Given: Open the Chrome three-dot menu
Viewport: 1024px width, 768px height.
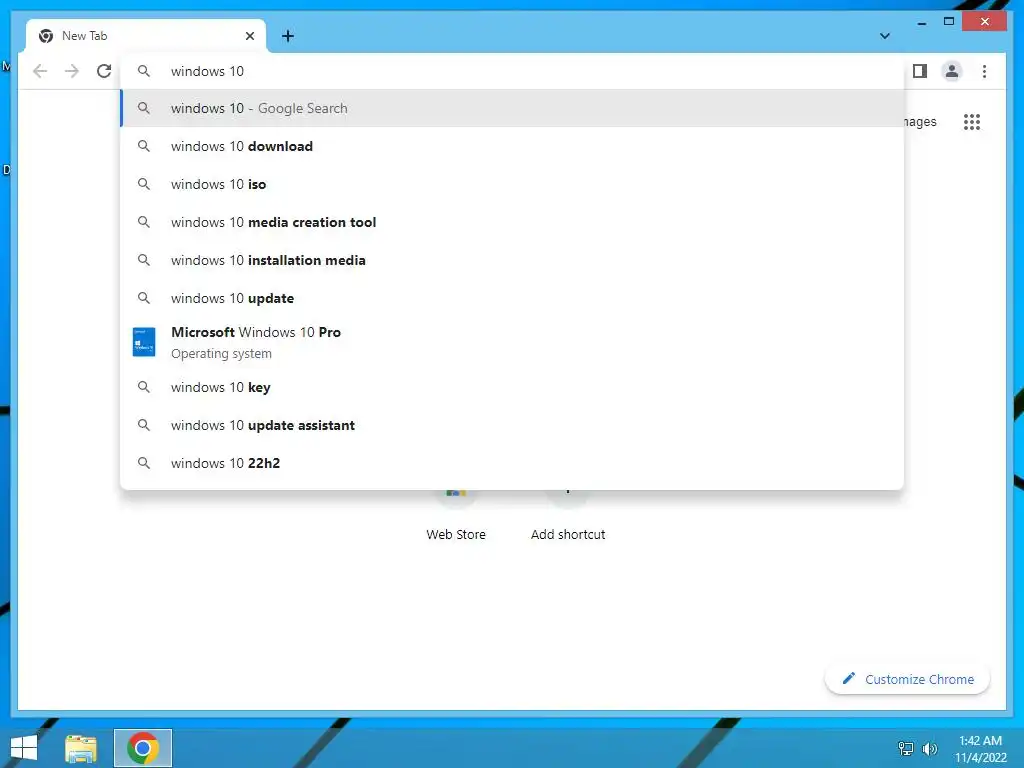Looking at the screenshot, I should point(984,71).
